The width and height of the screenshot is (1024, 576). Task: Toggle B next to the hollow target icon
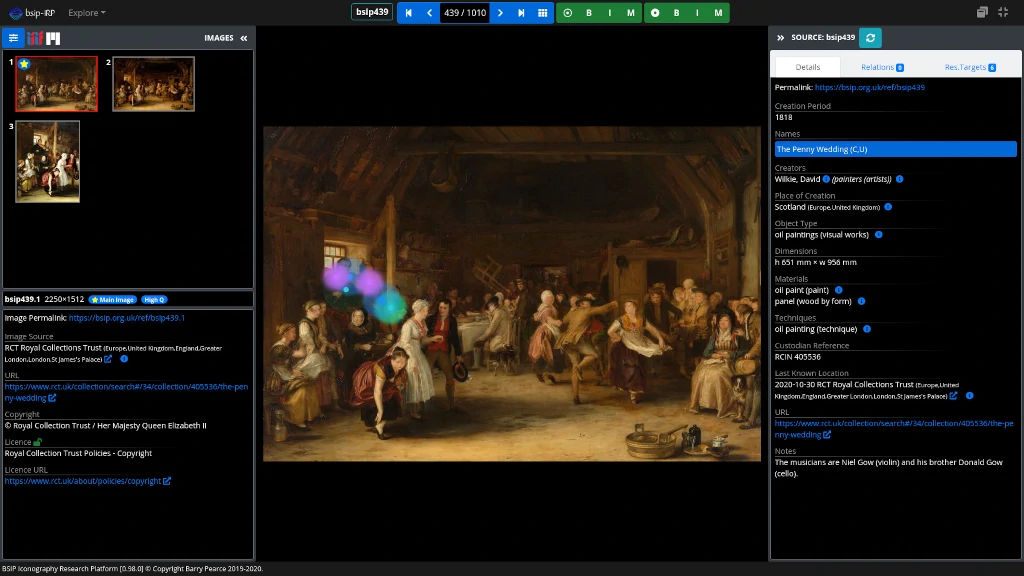click(588, 13)
